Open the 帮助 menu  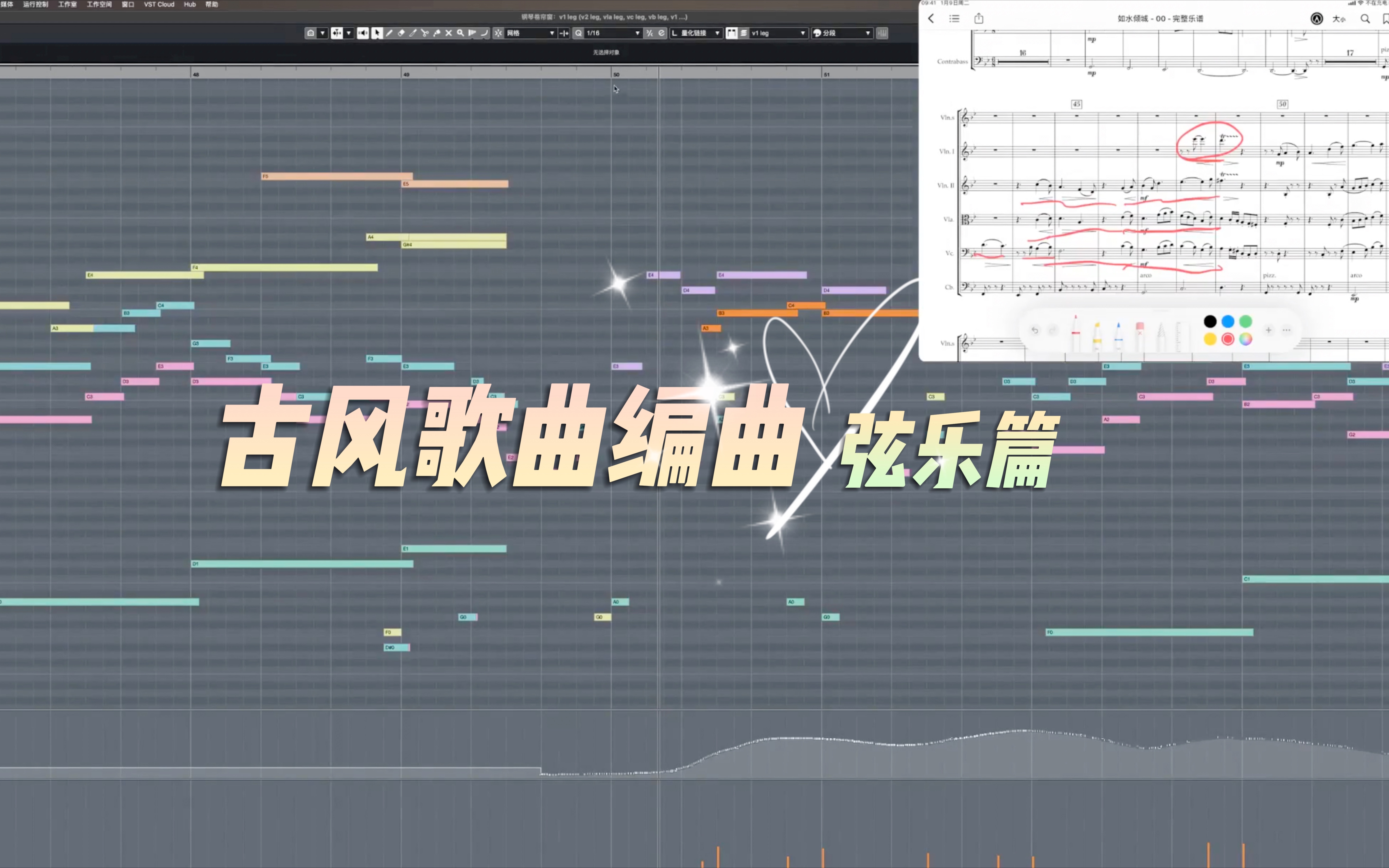[x=212, y=4]
